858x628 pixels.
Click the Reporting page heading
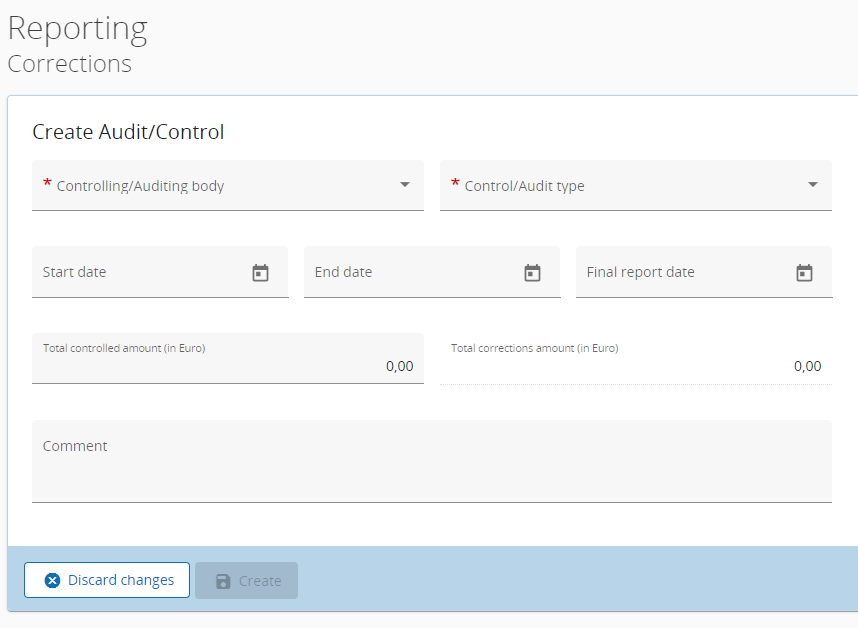point(78,28)
